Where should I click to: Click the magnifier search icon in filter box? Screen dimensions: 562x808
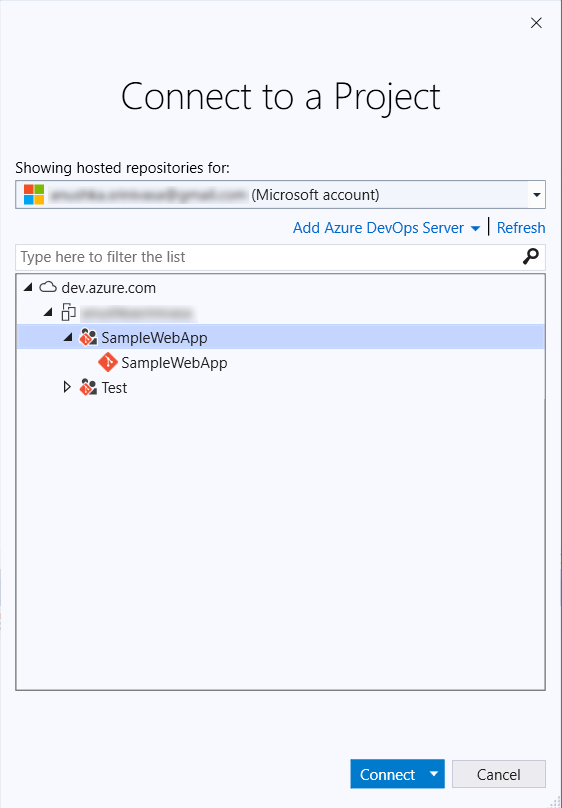click(x=531, y=256)
